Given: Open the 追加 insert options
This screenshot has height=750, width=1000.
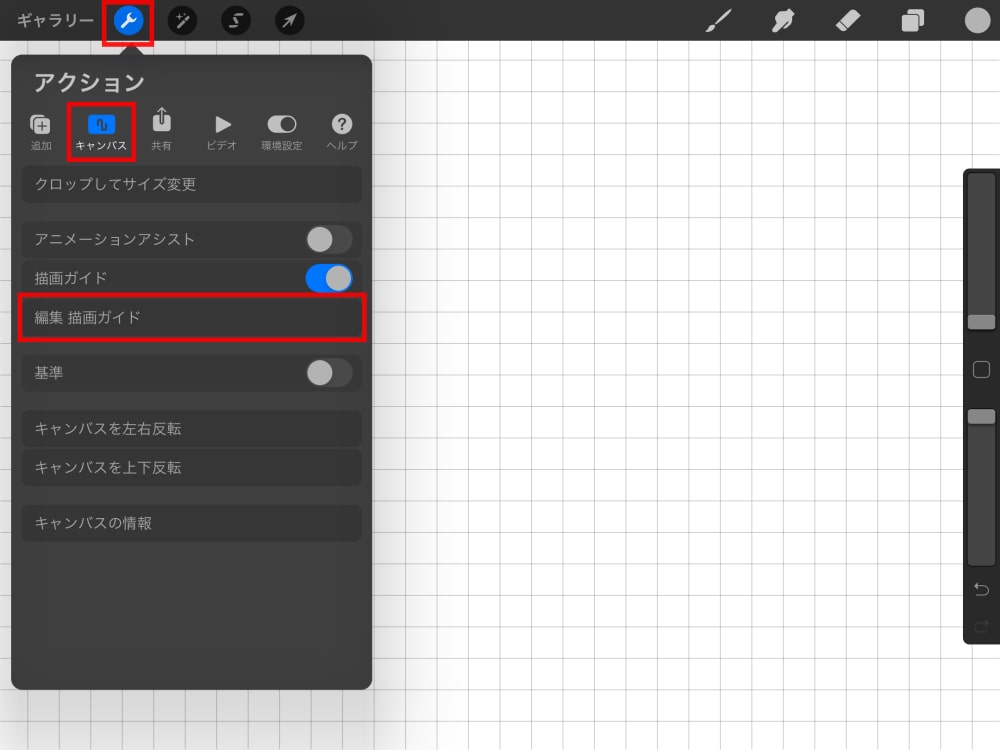Looking at the screenshot, I should (x=40, y=128).
